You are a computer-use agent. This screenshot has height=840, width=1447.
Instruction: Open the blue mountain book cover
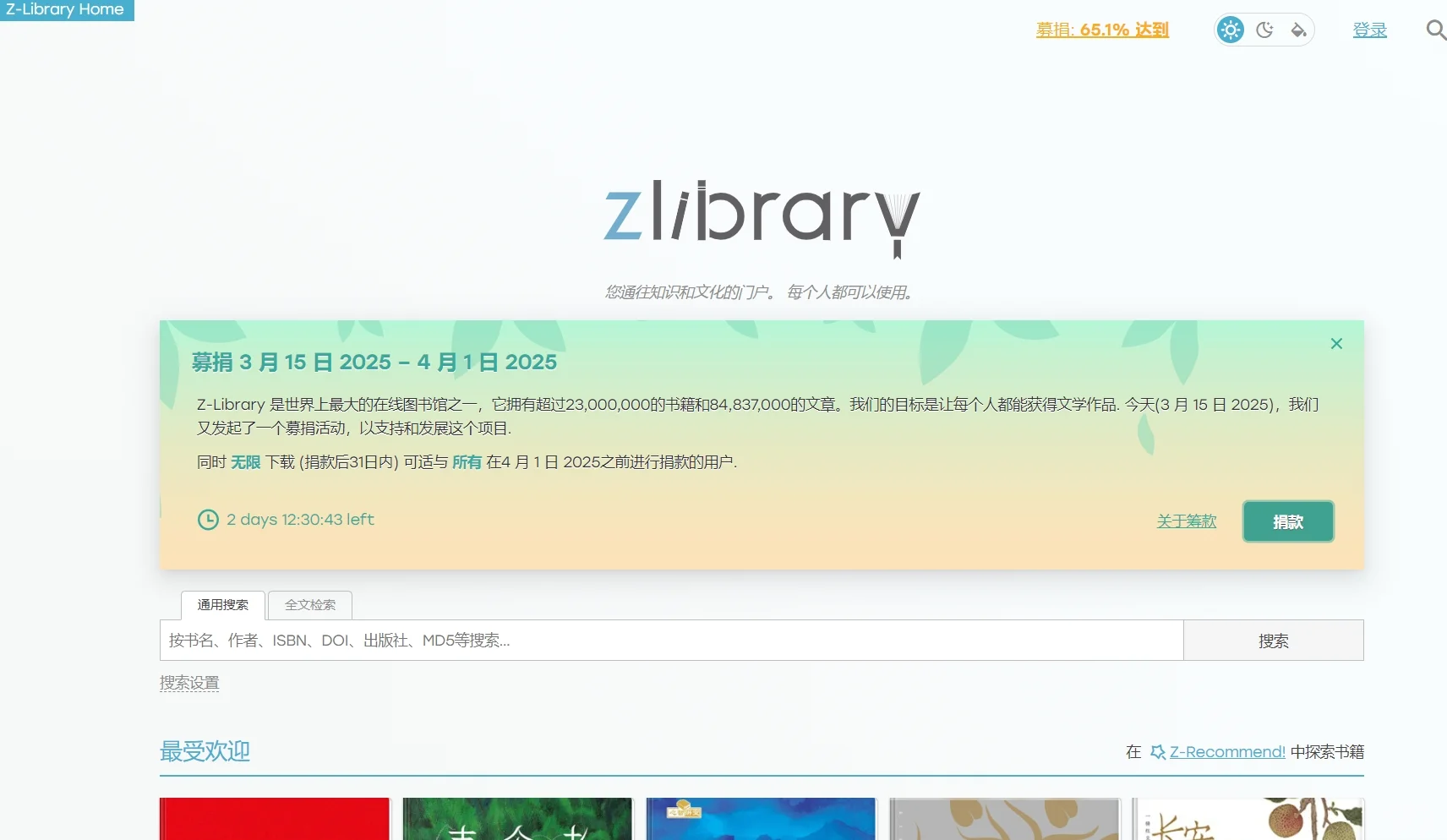pyautogui.click(x=761, y=819)
